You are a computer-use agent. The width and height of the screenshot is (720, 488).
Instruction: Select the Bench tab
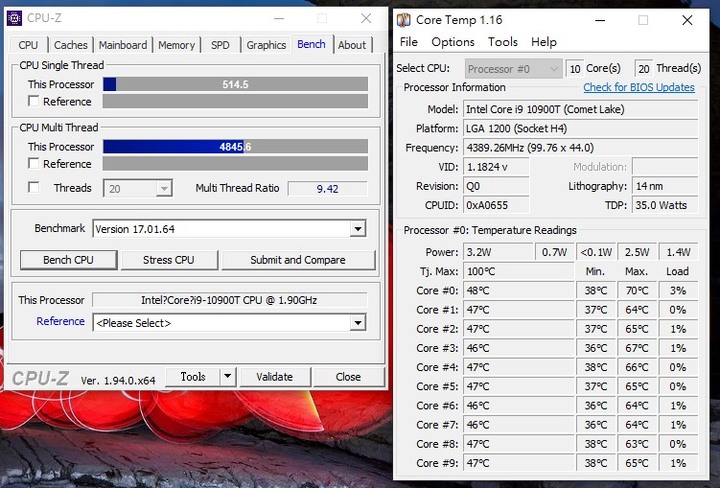tap(311, 44)
